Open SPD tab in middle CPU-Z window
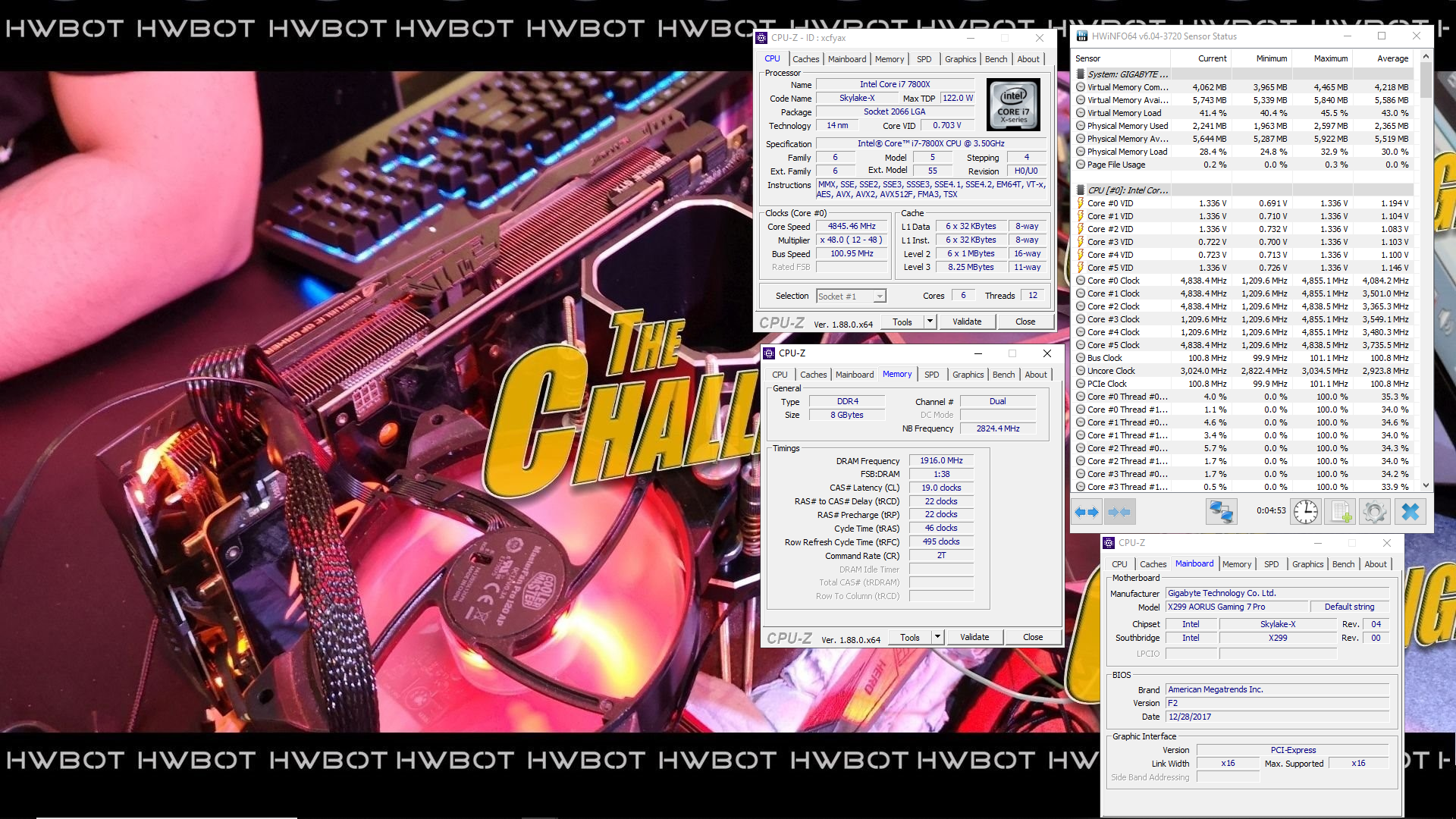The height and width of the screenshot is (819, 1456). 931,375
